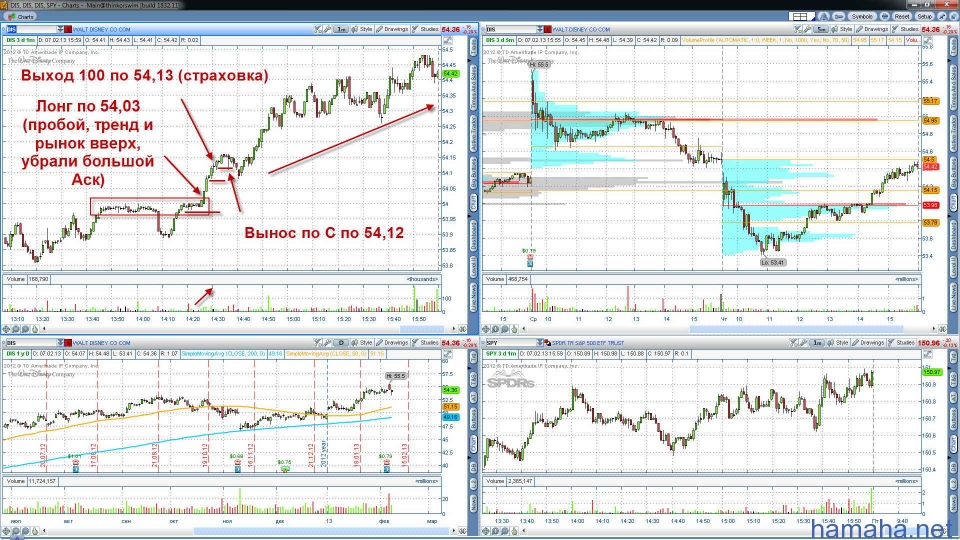Click the right scroll arrow under top-left chart
This screenshot has height=540, width=960.
pos(455,329)
